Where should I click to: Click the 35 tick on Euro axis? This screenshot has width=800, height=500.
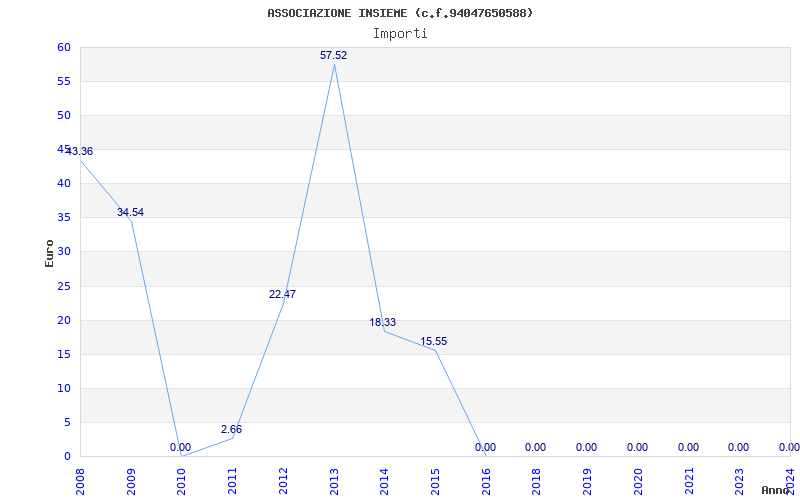coord(64,217)
